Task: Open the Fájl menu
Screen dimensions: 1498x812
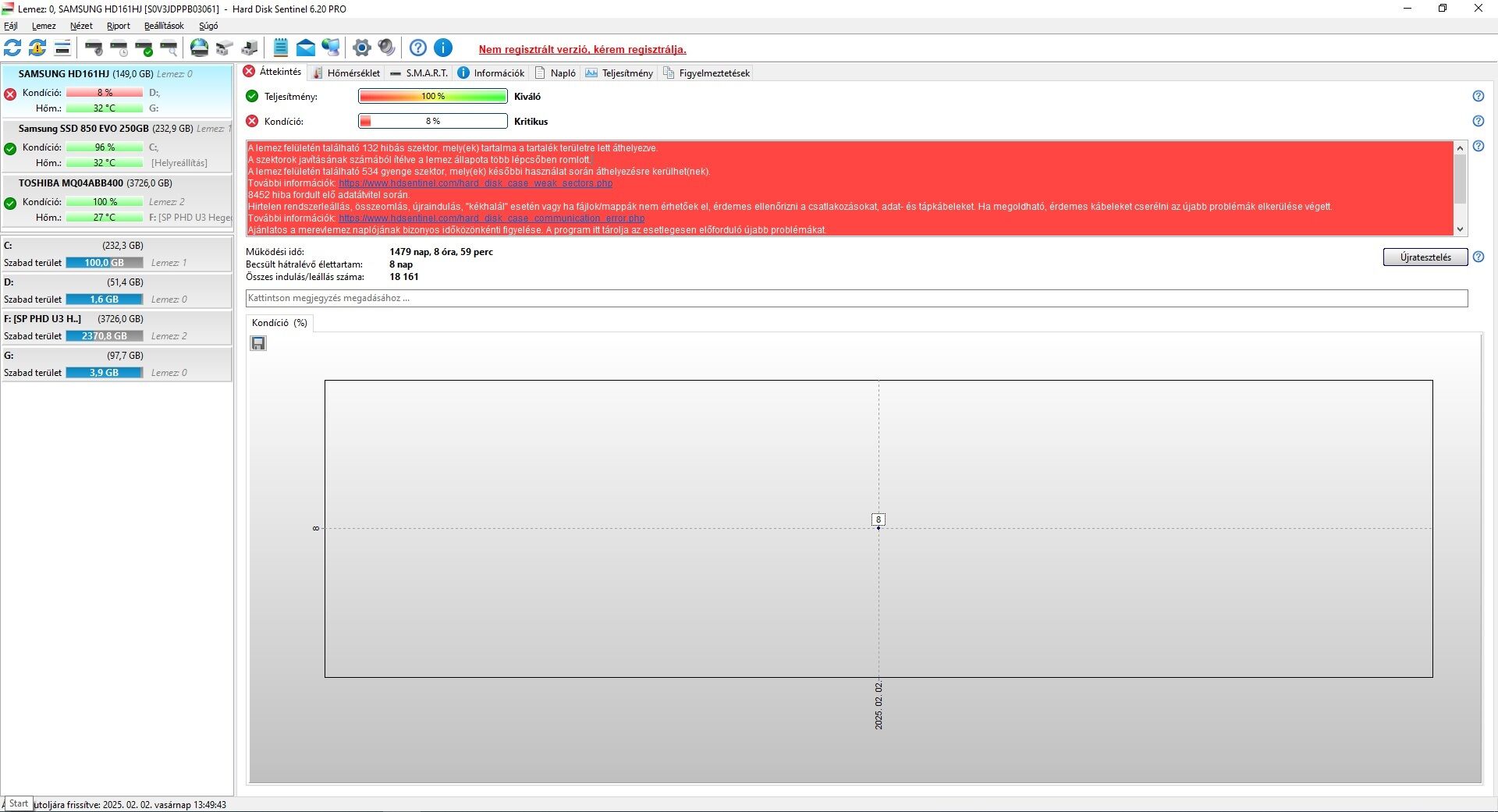Action: [x=11, y=26]
